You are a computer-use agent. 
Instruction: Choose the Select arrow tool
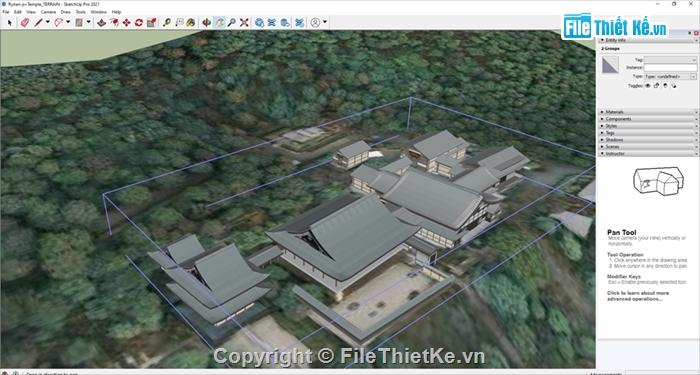10,22
